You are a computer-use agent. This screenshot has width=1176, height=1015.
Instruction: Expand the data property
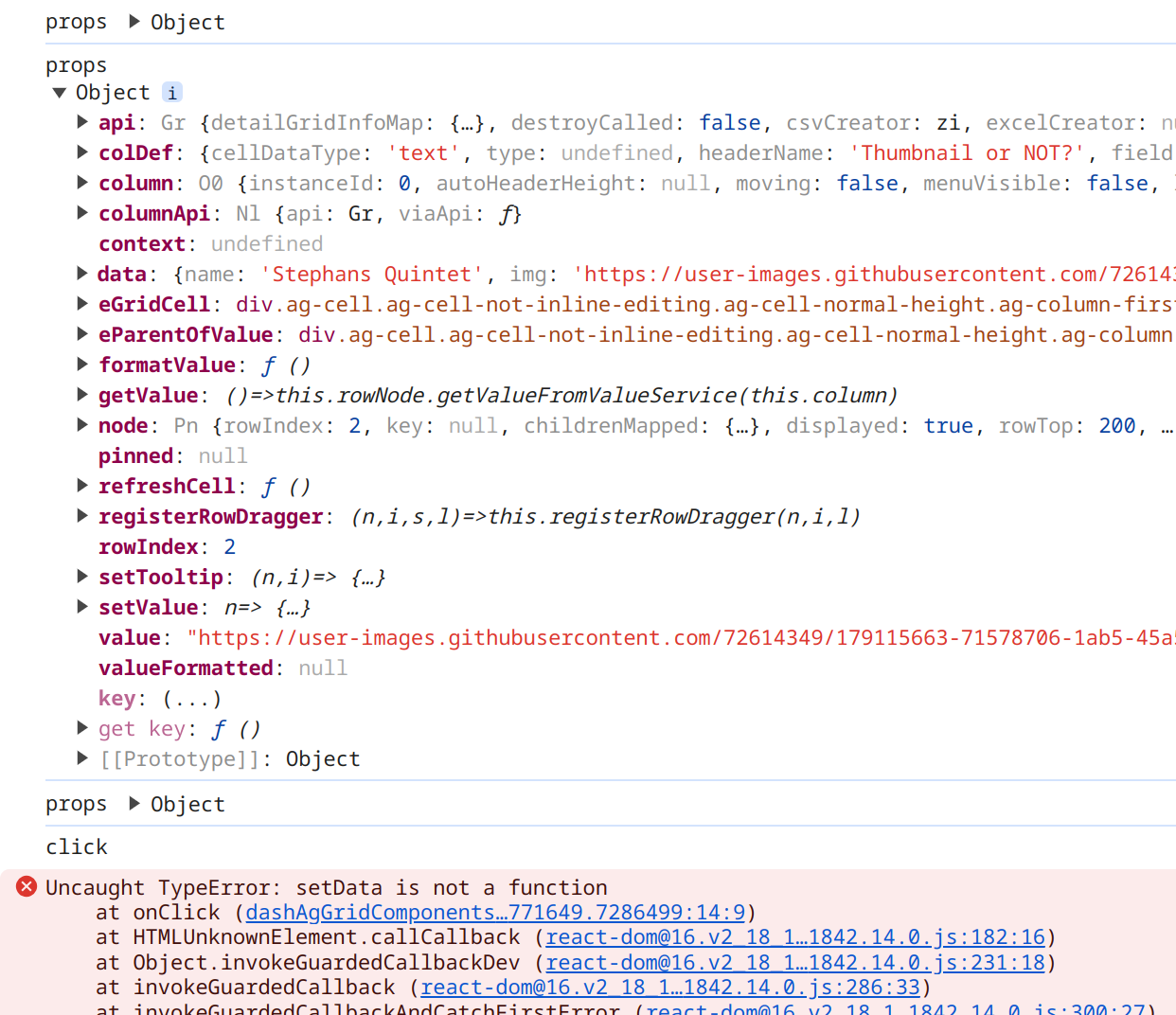(x=82, y=274)
